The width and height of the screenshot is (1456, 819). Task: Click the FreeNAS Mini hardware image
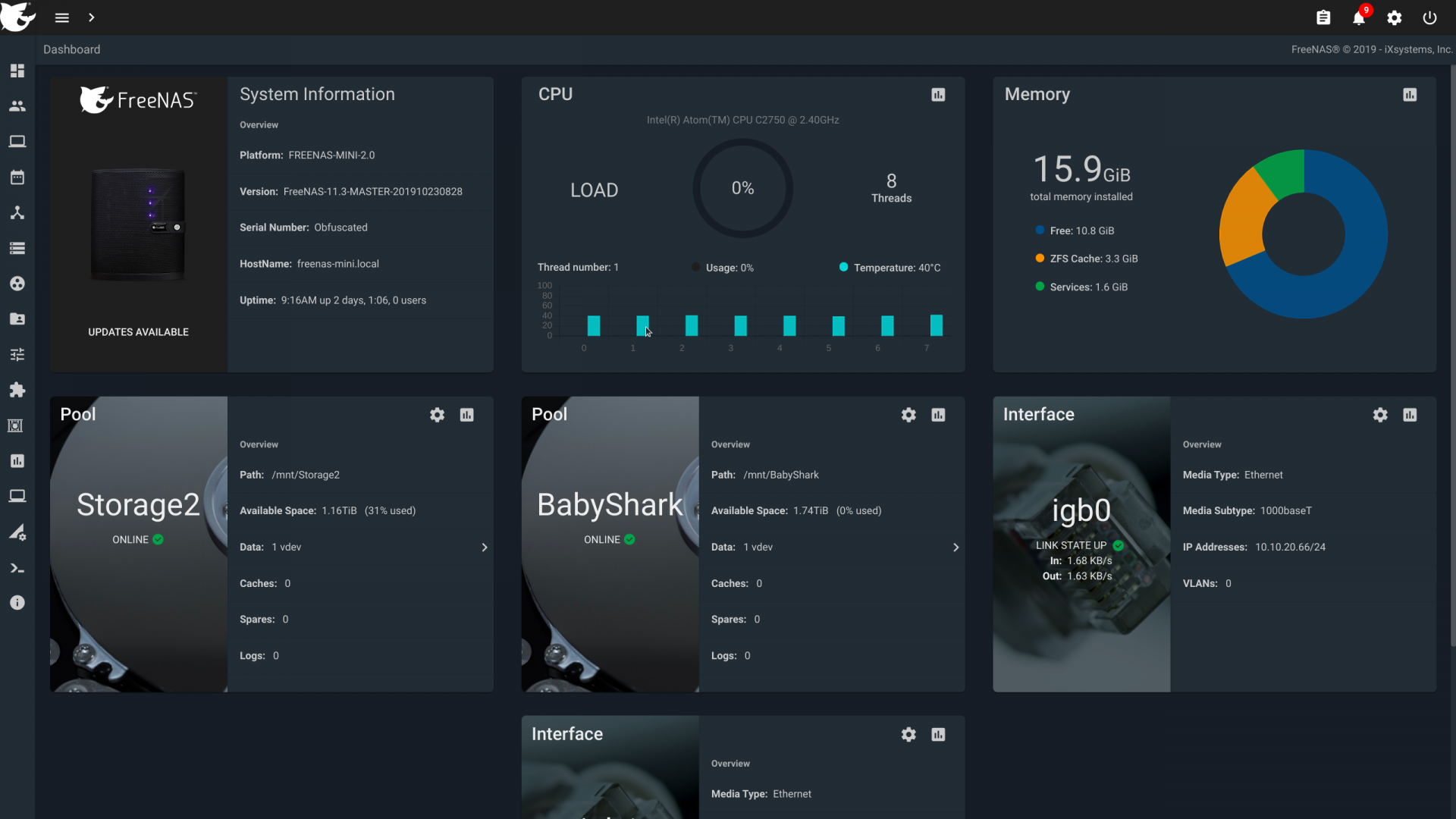click(138, 225)
